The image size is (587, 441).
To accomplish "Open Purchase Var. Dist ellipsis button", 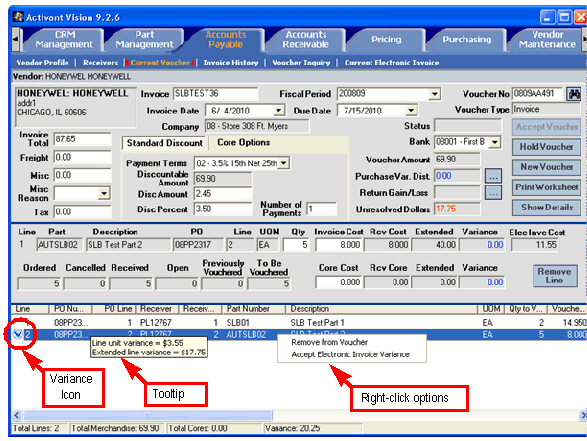I will tap(493, 176).
